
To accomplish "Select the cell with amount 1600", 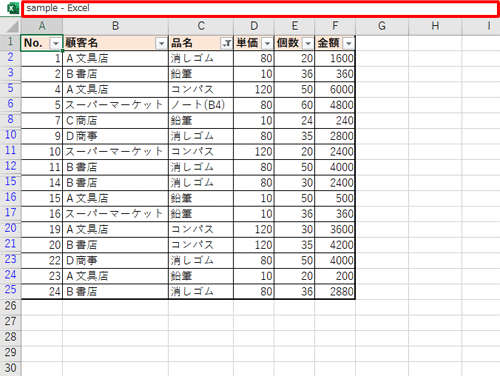I will [x=335, y=58].
